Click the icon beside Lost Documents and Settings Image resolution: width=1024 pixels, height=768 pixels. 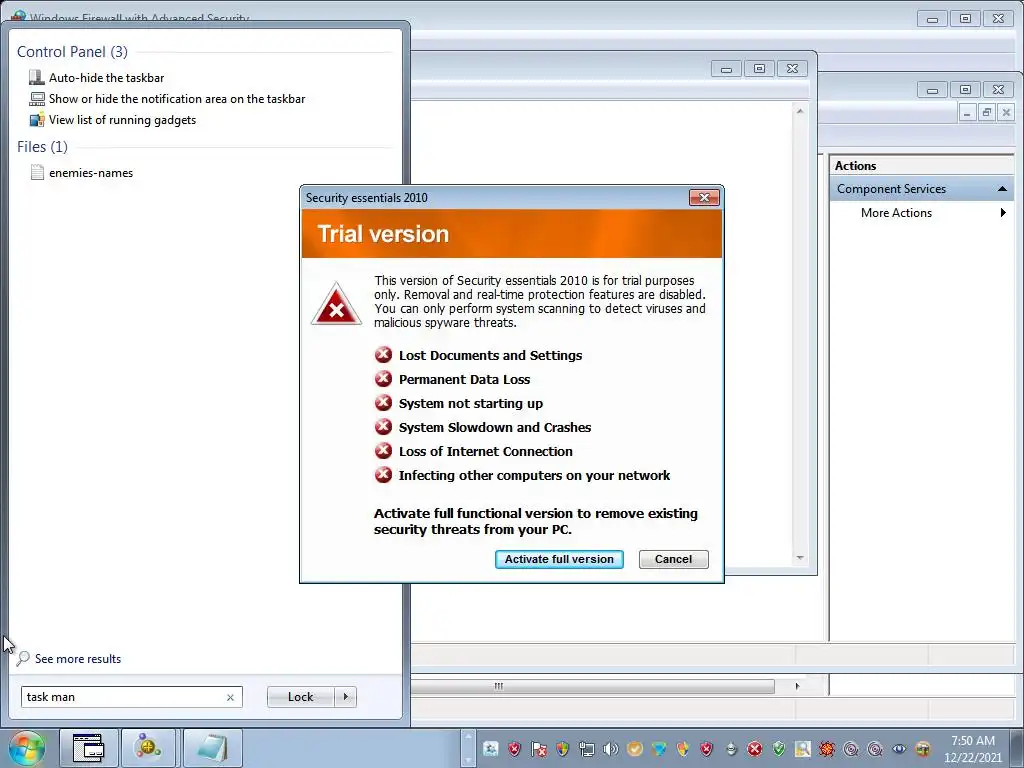[x=383, y=355]
